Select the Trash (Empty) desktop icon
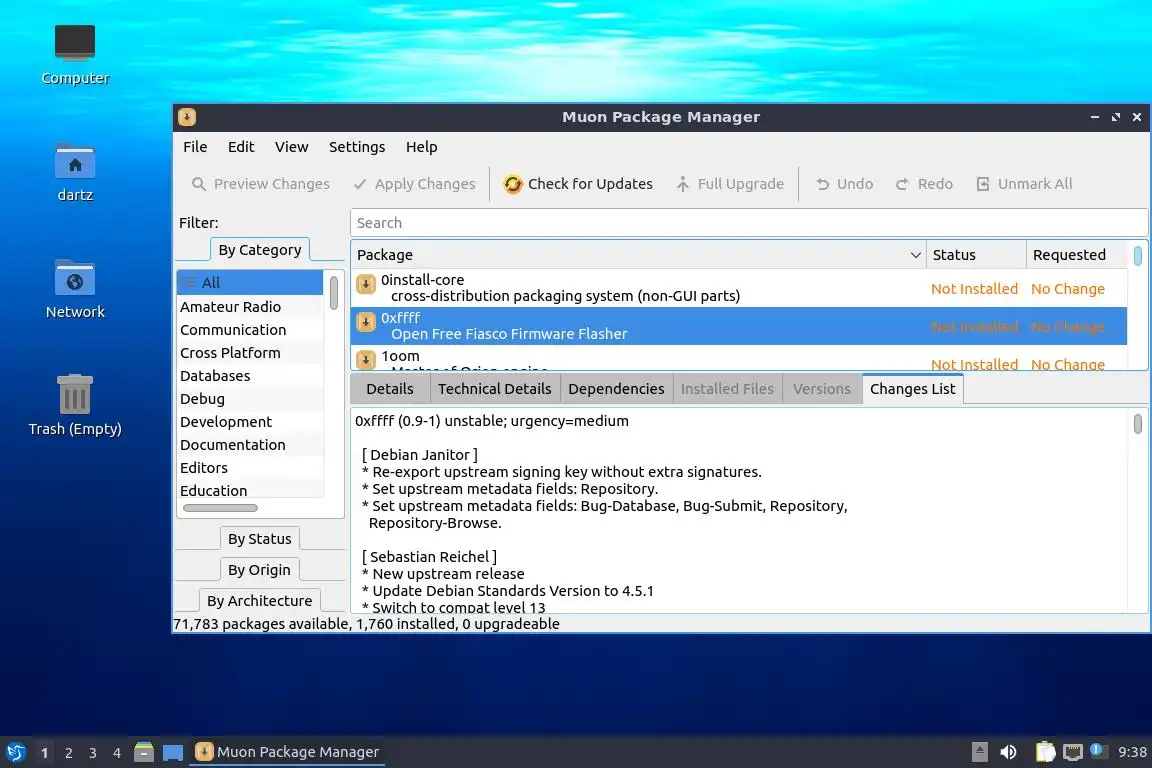The width and height of the screenshot is (1152, 768). (x=75, y=394)
